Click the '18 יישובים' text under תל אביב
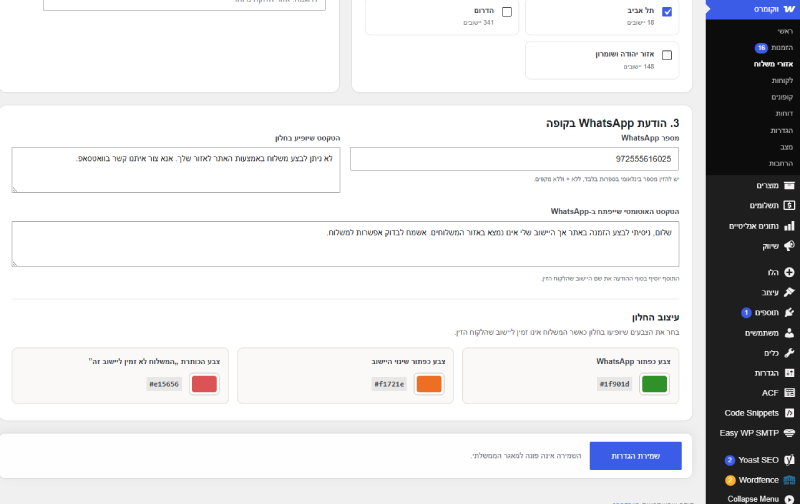This screenshot has width=800, height=504. click(640, 23)
